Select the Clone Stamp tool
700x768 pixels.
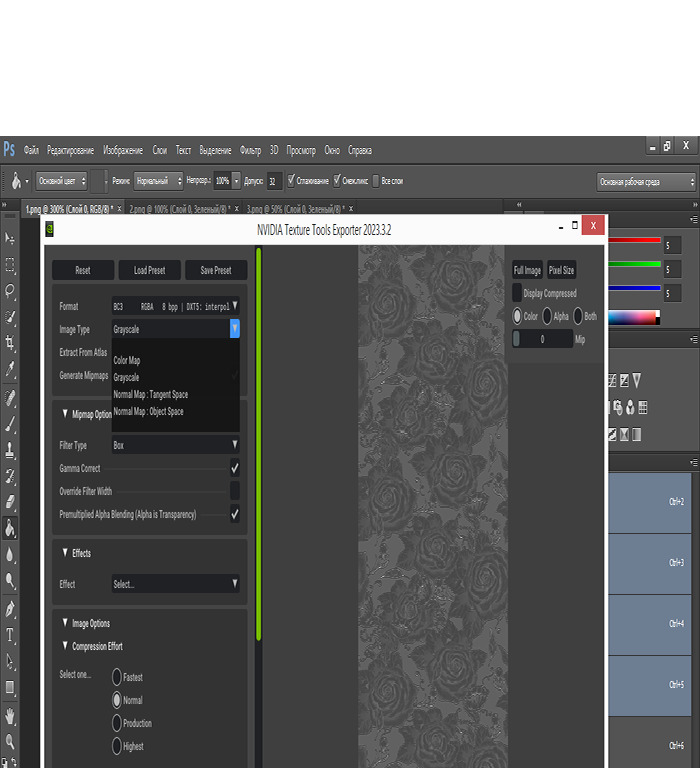[10, 450]
